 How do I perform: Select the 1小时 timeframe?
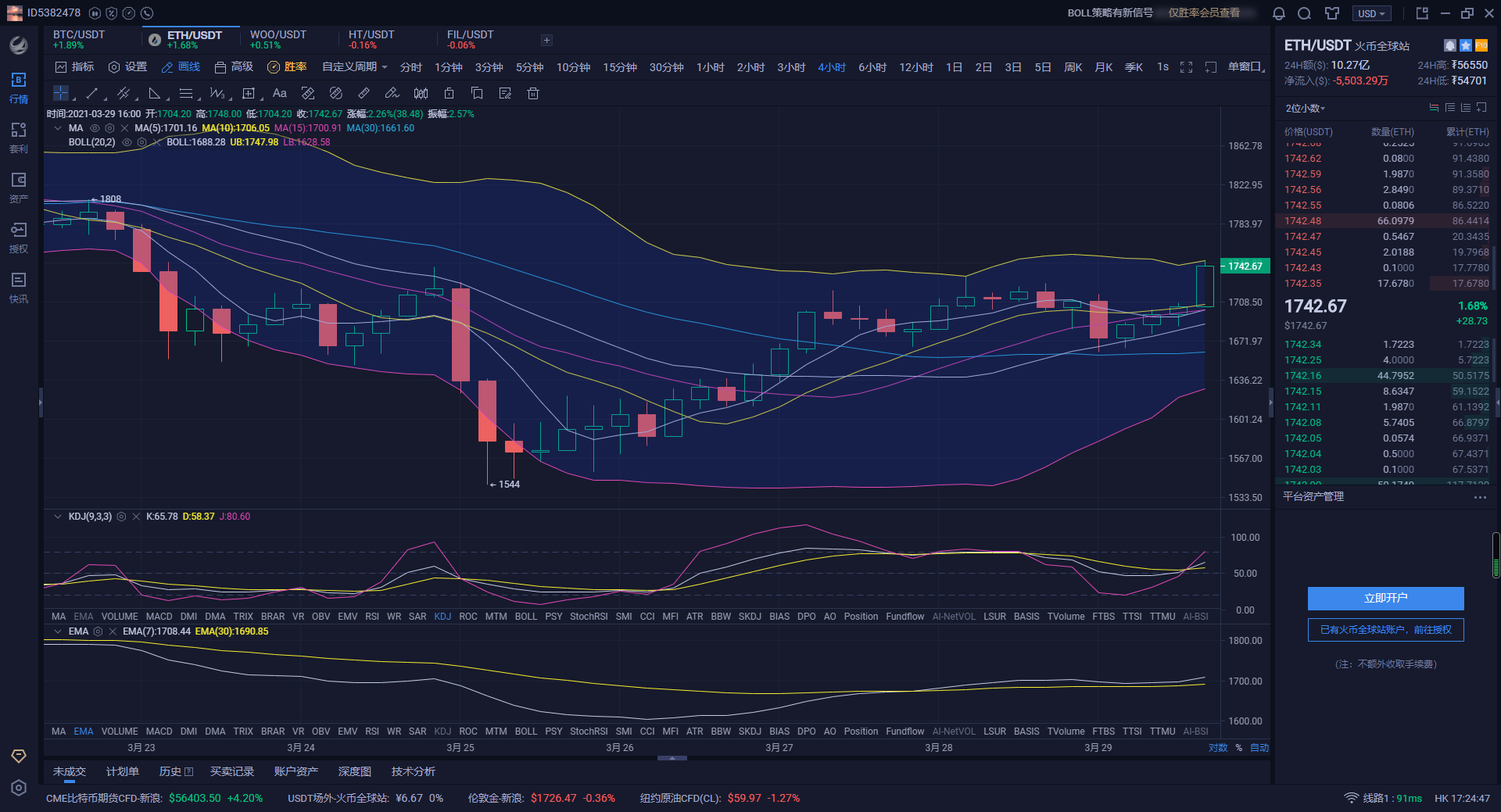711,67
